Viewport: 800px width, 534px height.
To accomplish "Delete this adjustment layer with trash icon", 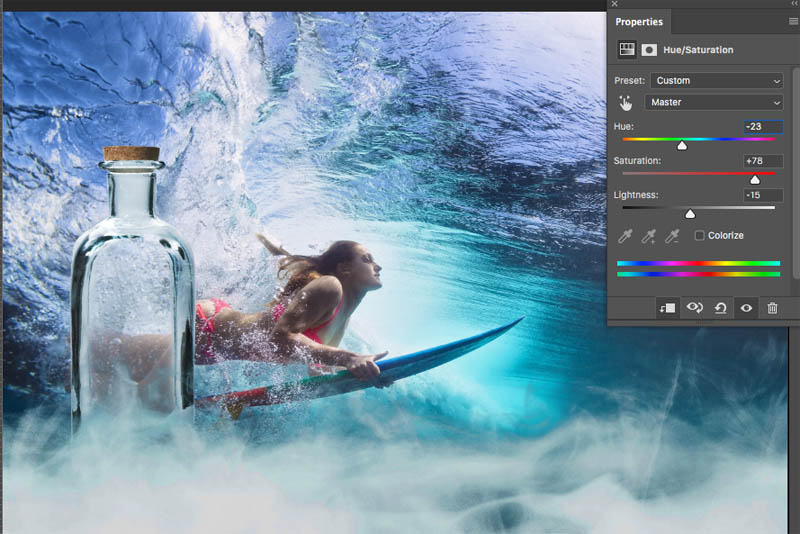I will point(772,308).
